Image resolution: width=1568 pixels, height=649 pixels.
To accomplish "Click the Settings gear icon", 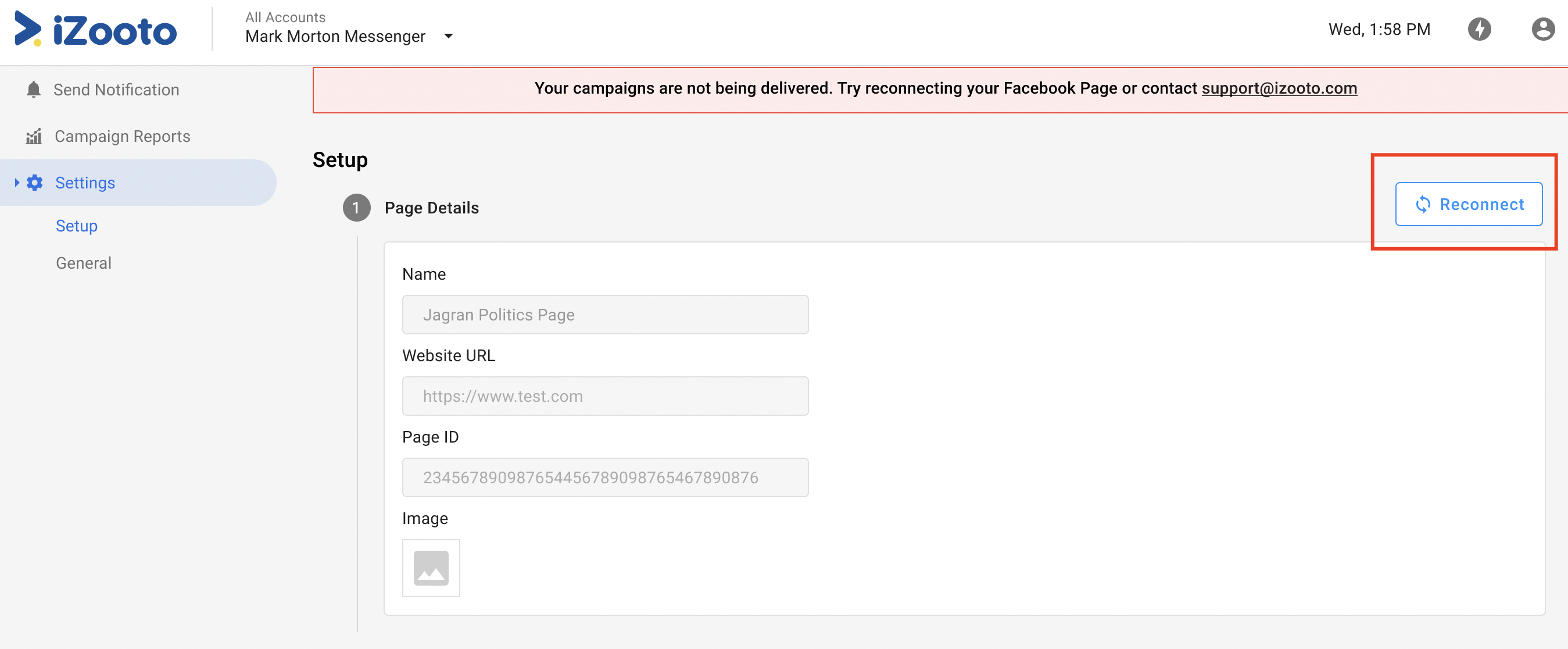I will (35, 183).
